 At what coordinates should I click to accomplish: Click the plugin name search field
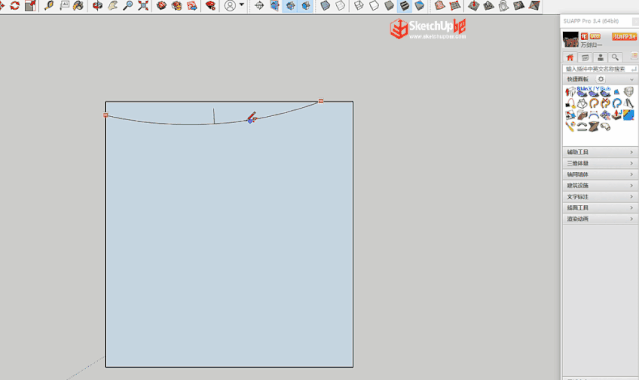(600, 68)
